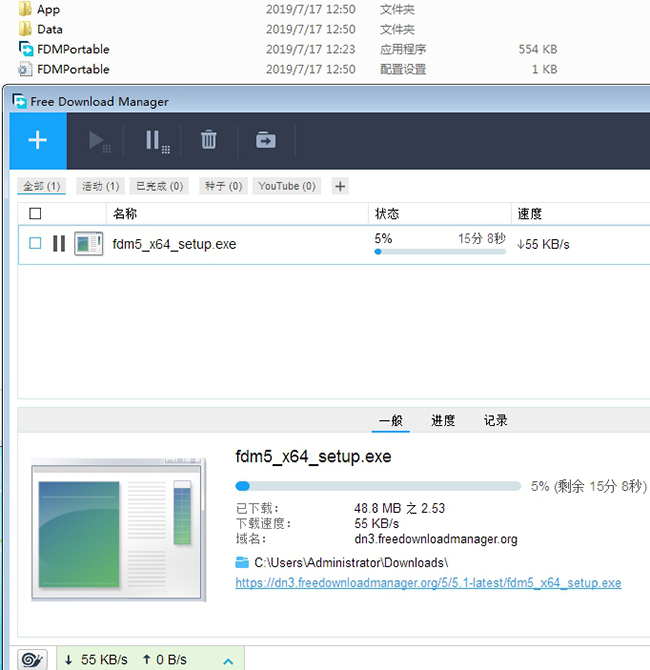Click the trash delete icon in toolbar
The width and height of the screenshot is (650, 670).
(208, 141)
